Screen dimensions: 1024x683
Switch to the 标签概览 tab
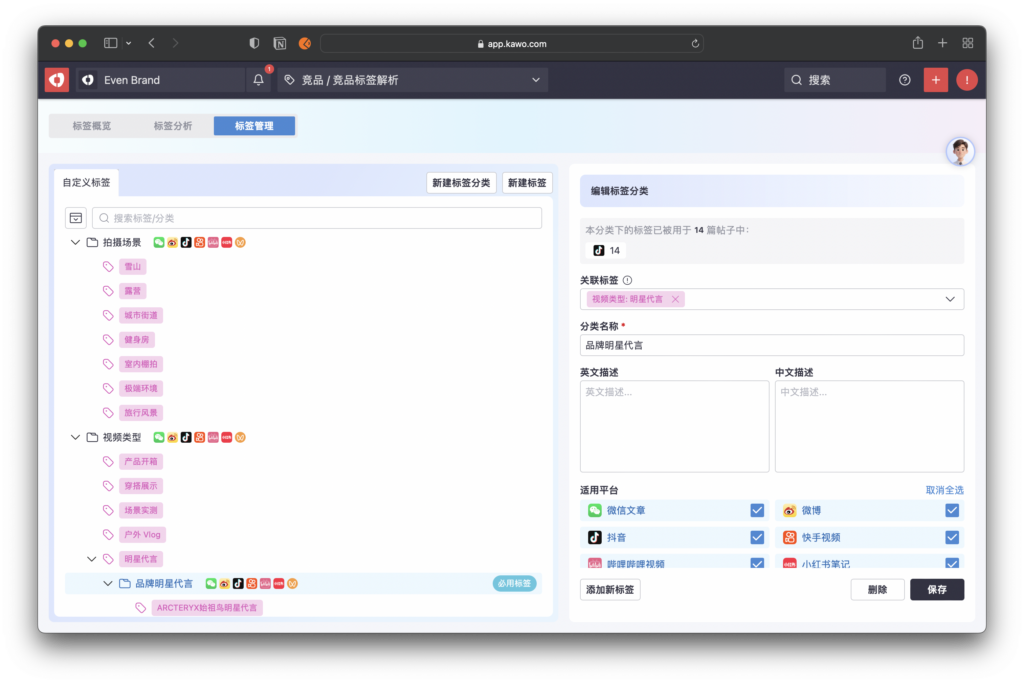(x=92, y=126)
